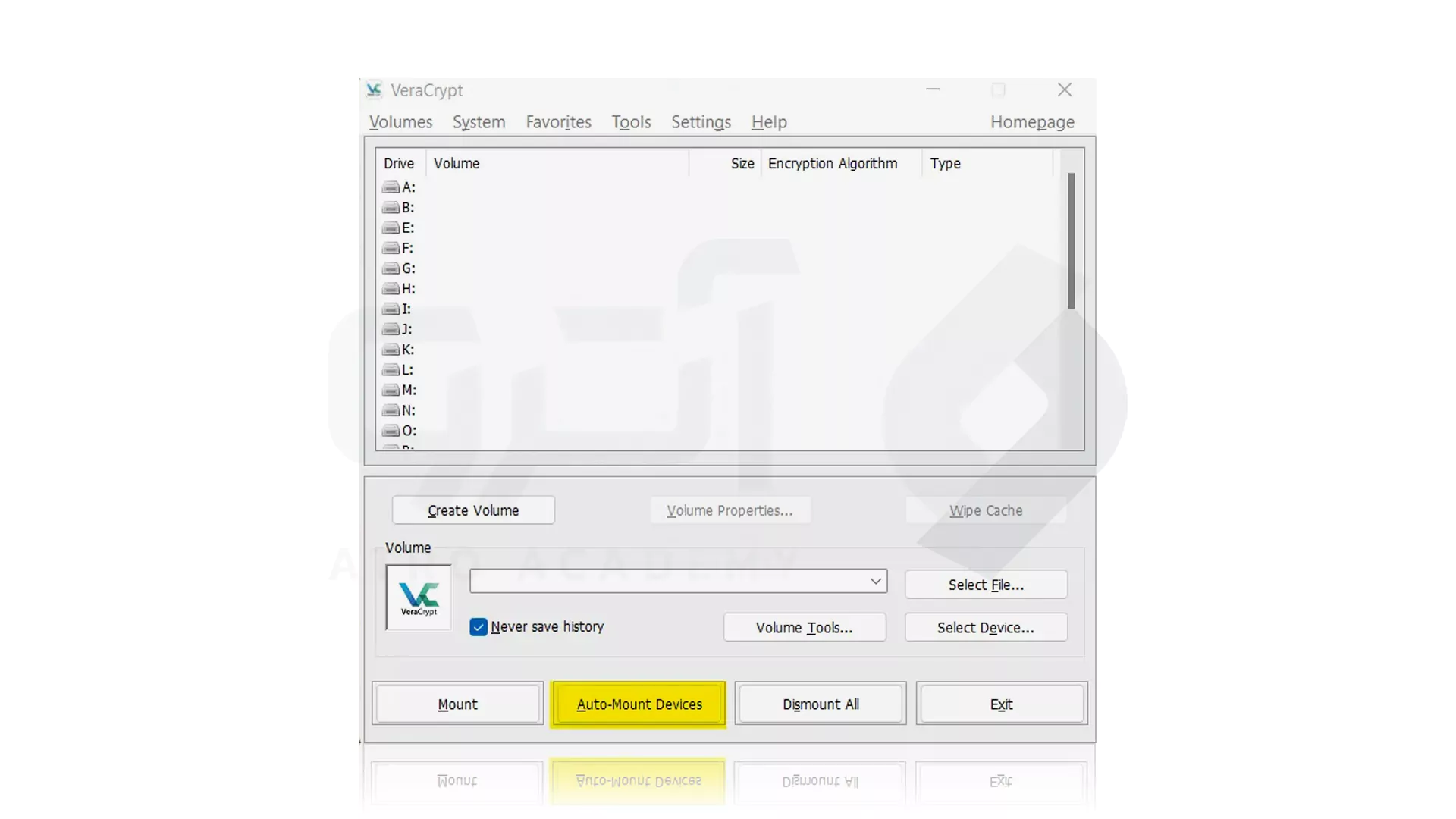Open the Settings menu

[701, 122]
